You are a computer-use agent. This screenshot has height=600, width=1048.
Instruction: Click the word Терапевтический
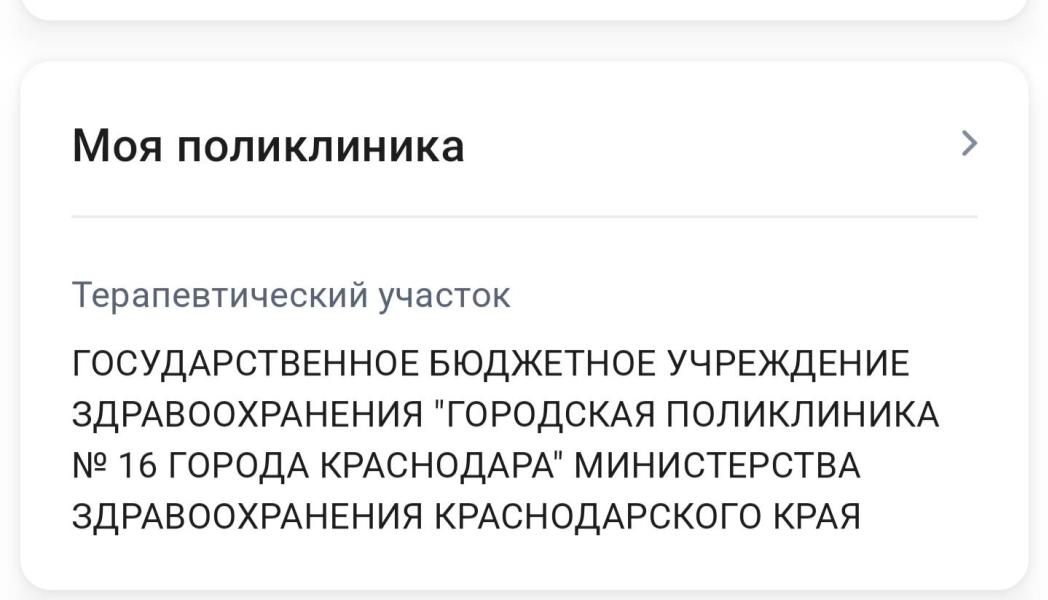tap(221, 295)
